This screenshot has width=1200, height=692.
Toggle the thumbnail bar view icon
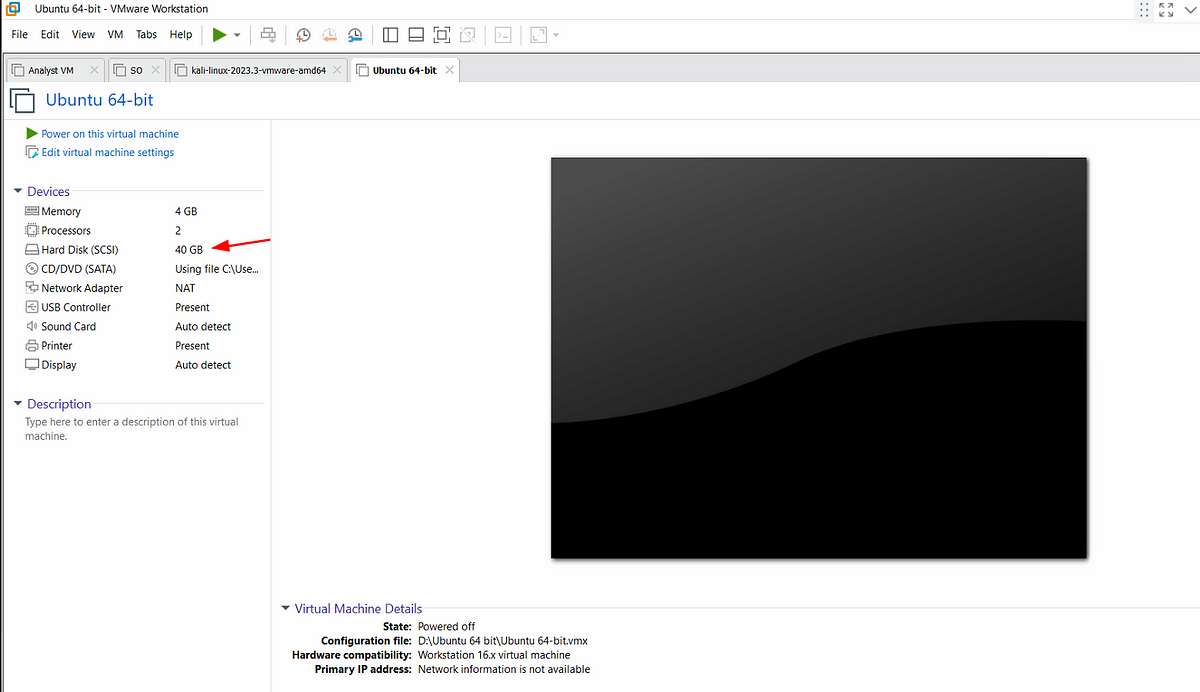click(416, 35)
